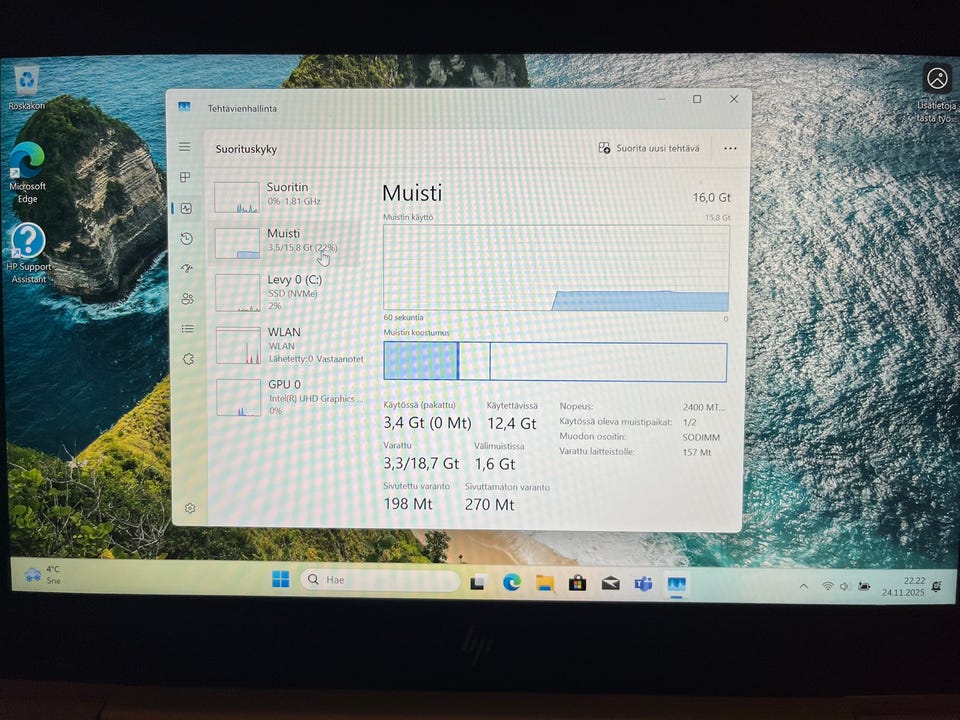Viewport: 960px width, 720px height.
Task: Open the Windows Start button
Action: (280, 579)
